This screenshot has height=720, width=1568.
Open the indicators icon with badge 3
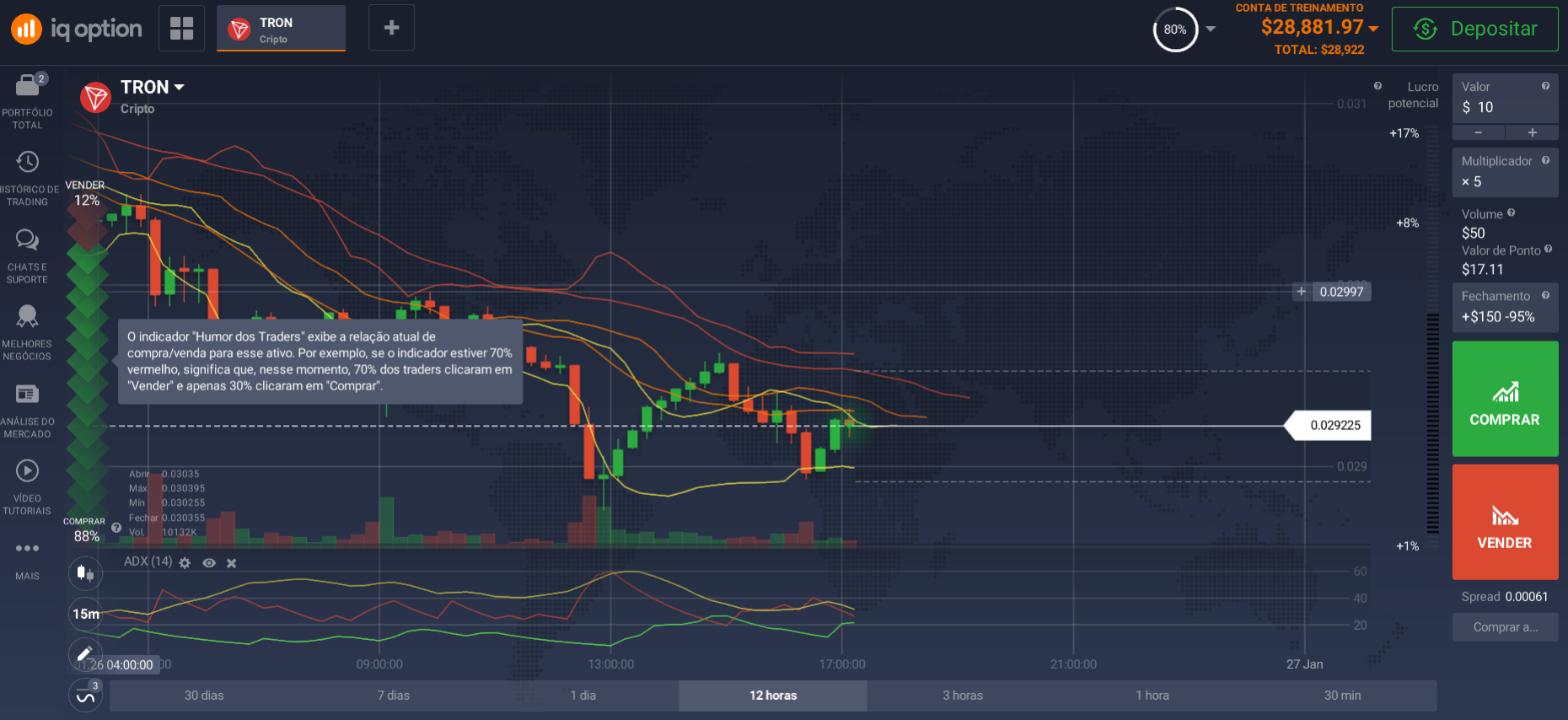pos(85,696)
